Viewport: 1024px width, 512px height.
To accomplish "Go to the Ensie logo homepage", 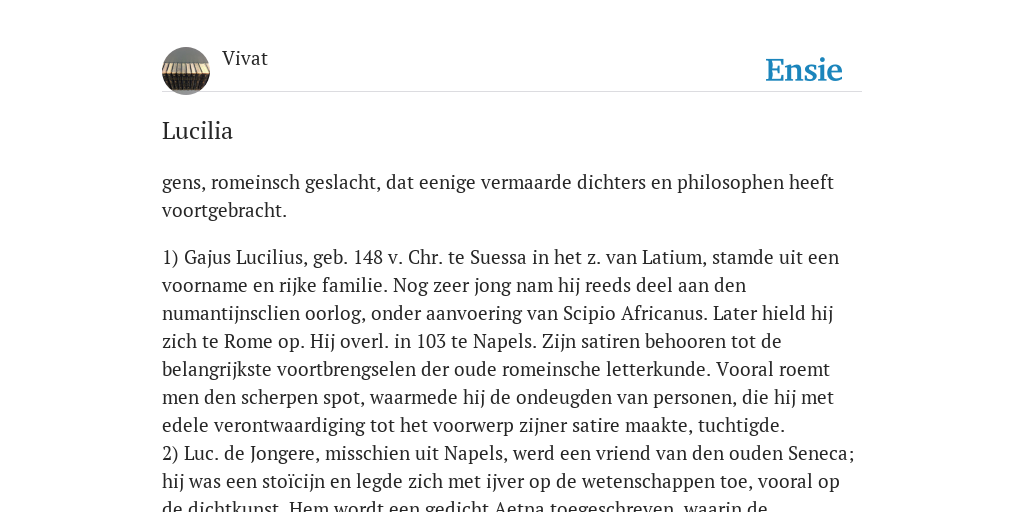I will click(804, 70).
